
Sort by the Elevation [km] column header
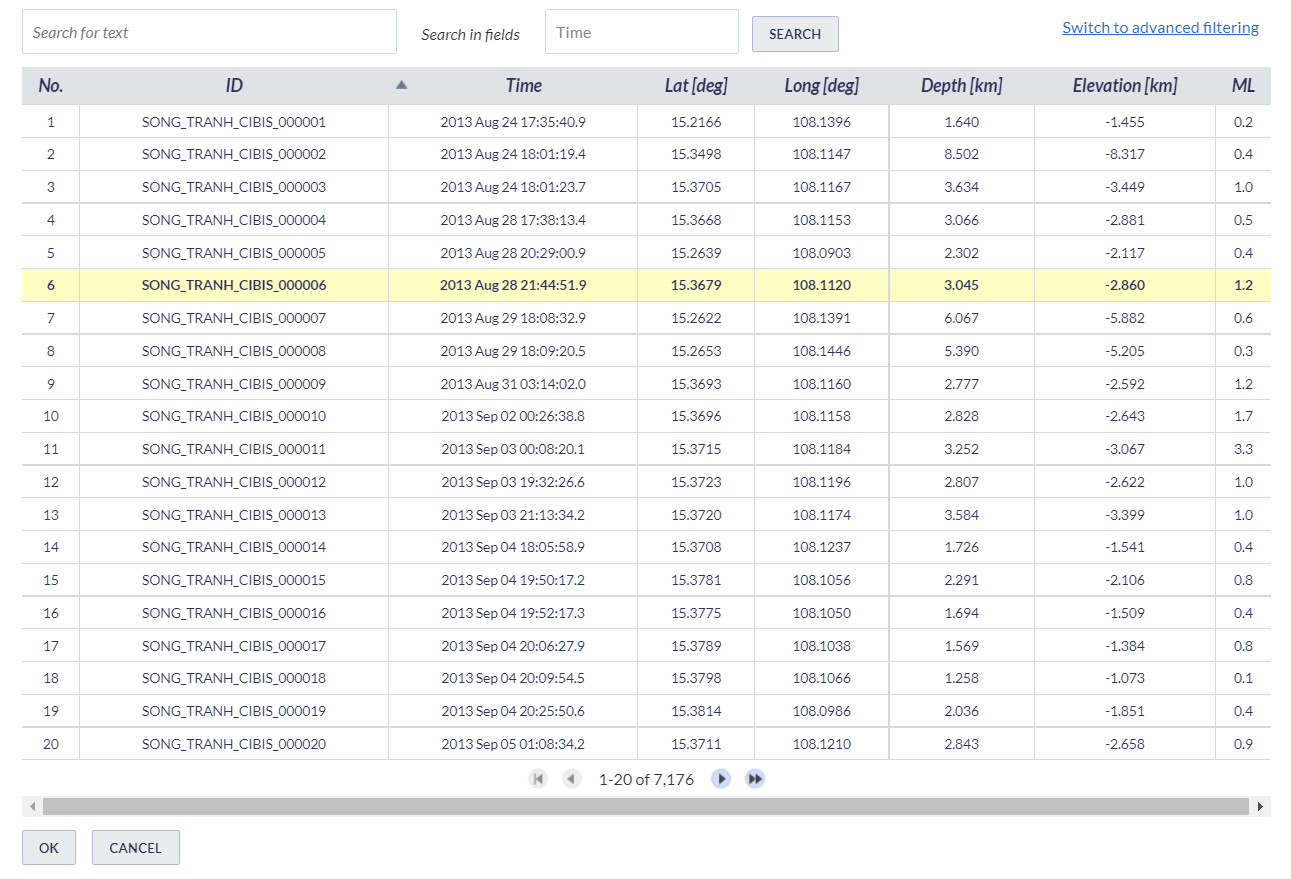pyautogui.click(x=1125, y=86)
